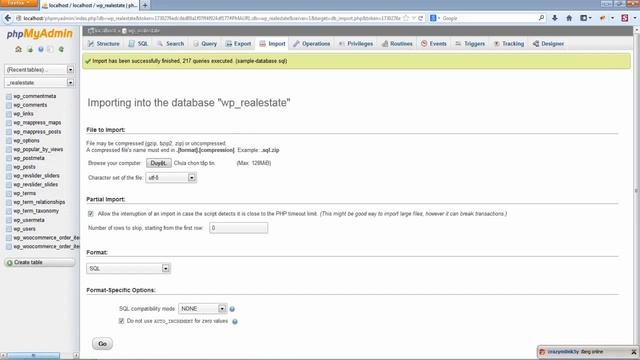Click table icon beside wp_users
Image resolution: width=640 pixels, height=360 pixels.
pos(9,229)
